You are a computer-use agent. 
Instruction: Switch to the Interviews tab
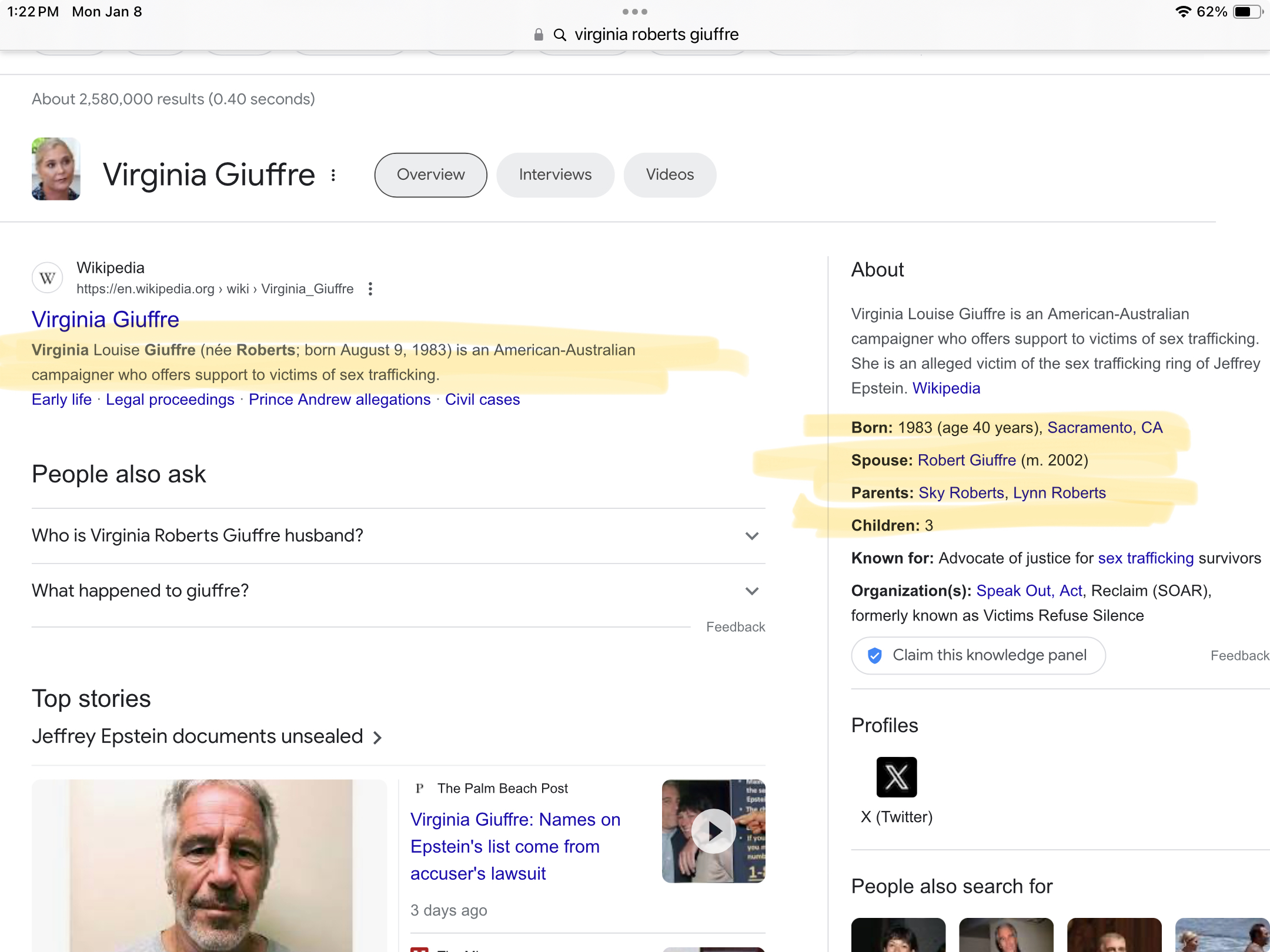point(555,175)
